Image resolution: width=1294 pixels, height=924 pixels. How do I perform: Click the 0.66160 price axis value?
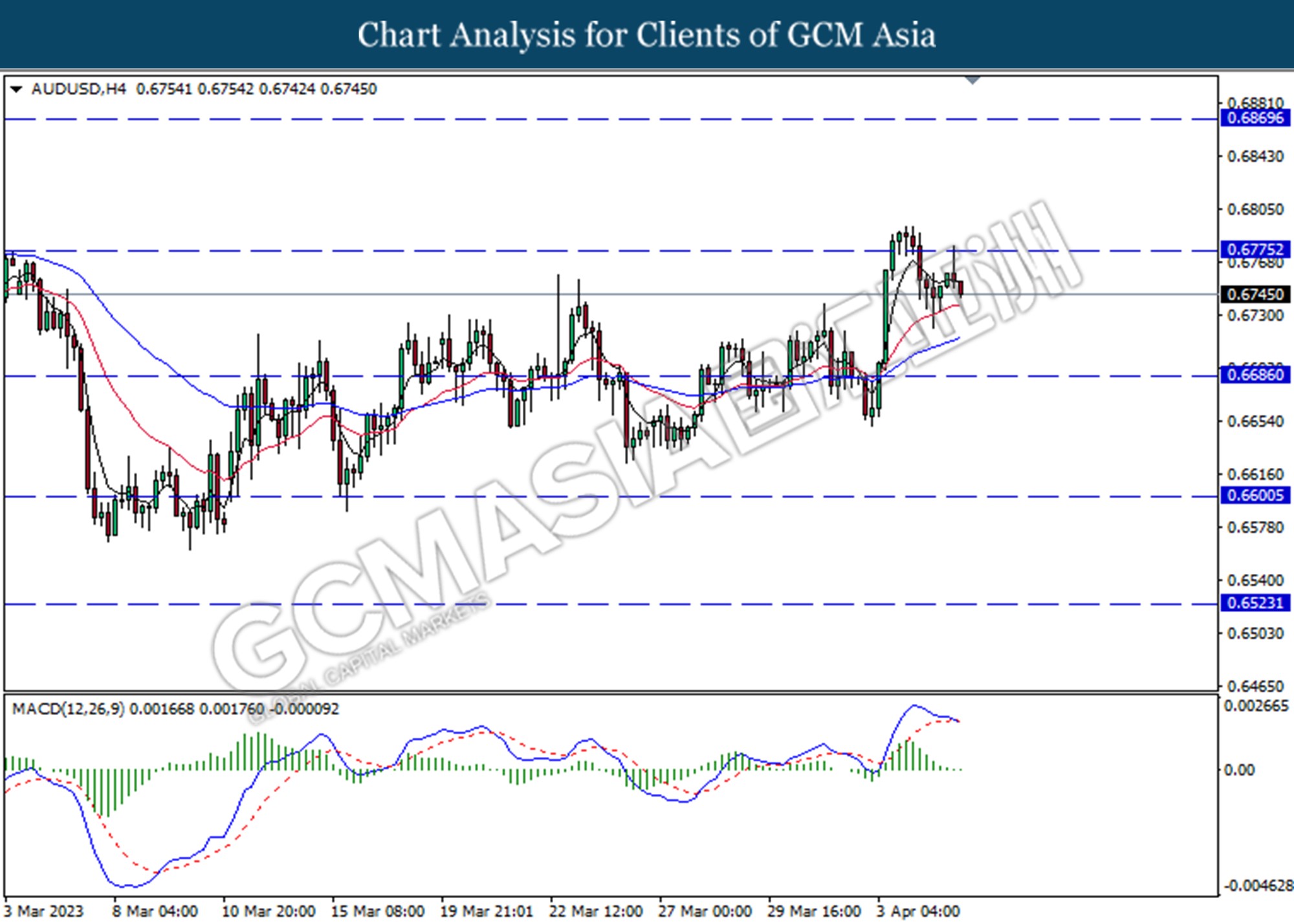1256,475
